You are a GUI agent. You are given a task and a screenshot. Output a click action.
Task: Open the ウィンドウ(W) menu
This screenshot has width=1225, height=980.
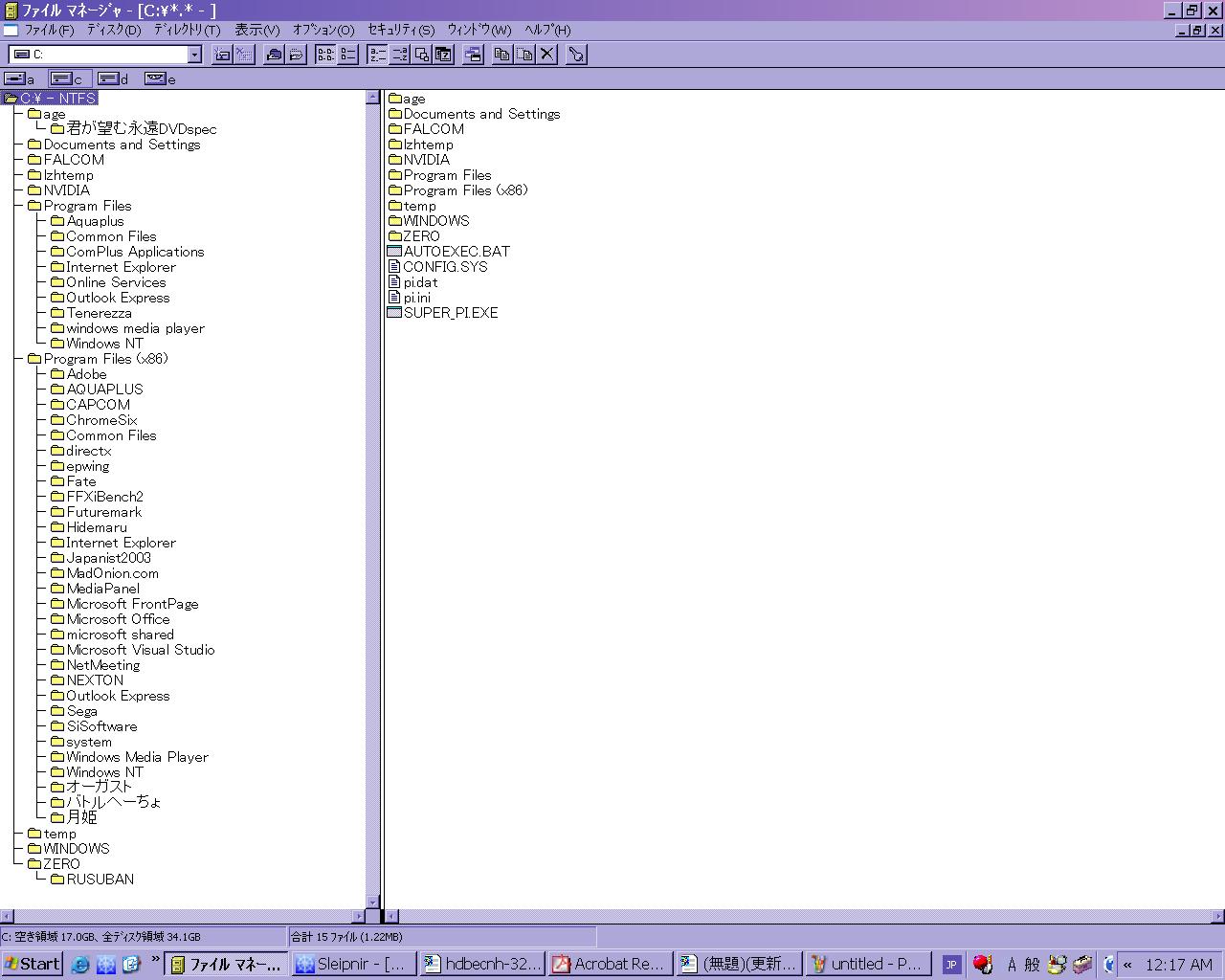(479, 30)
